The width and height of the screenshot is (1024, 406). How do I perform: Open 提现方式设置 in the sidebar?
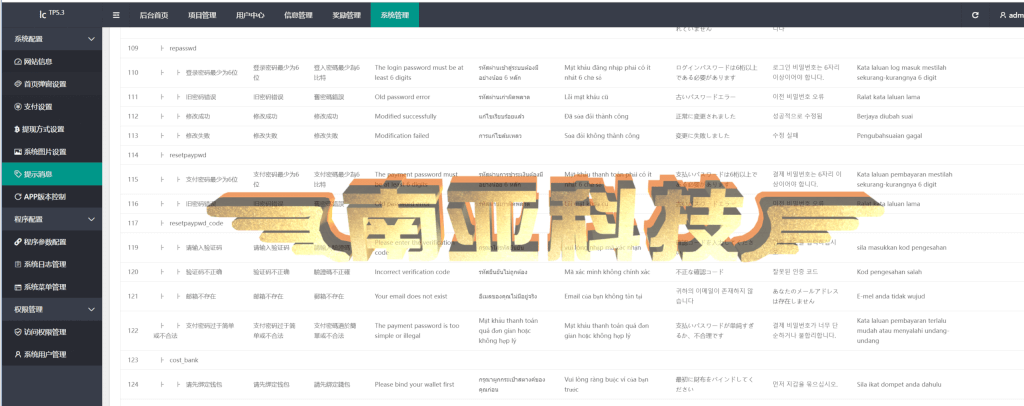click(x=51, y=129)
